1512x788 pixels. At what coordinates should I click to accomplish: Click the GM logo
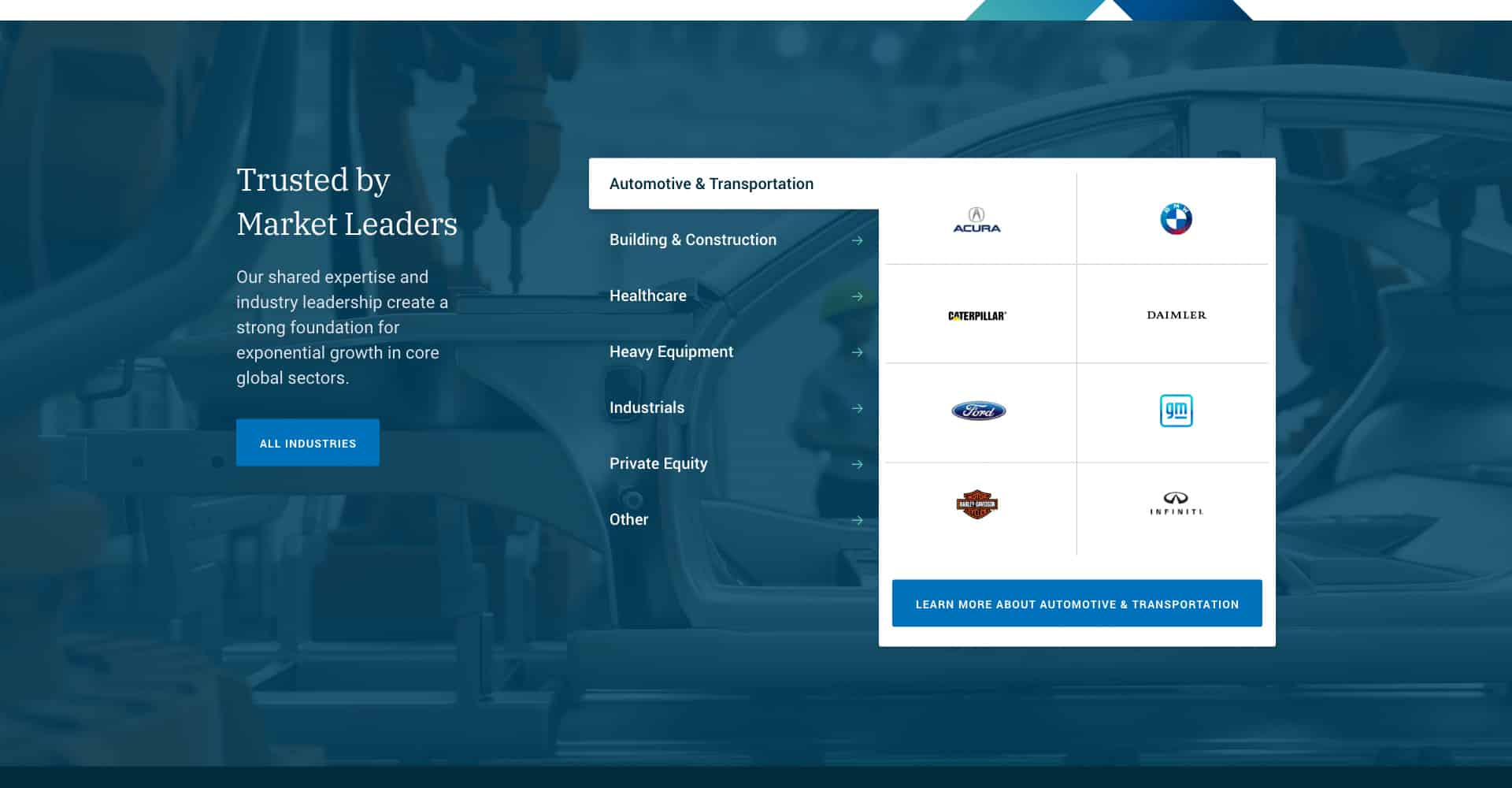pos(1176,411)
